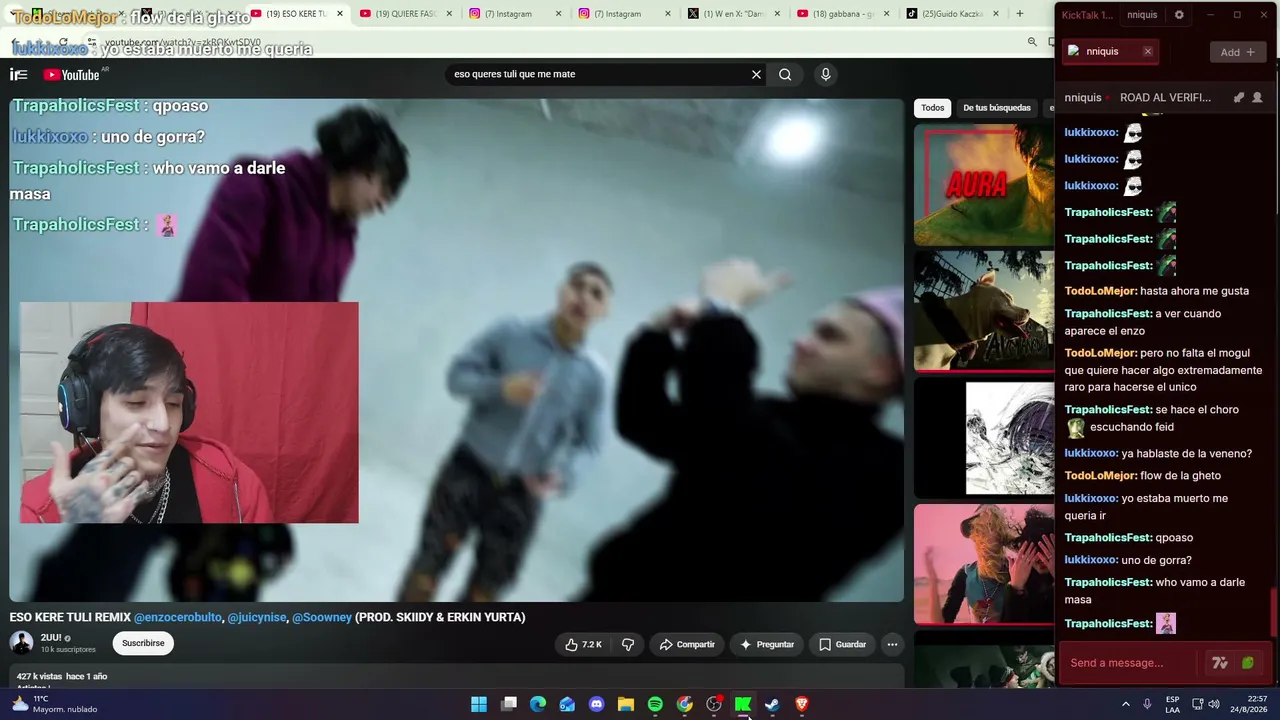
Task: Open Brave browser from the taskbar
Action: pyautogui.click(x=801, y=704)
